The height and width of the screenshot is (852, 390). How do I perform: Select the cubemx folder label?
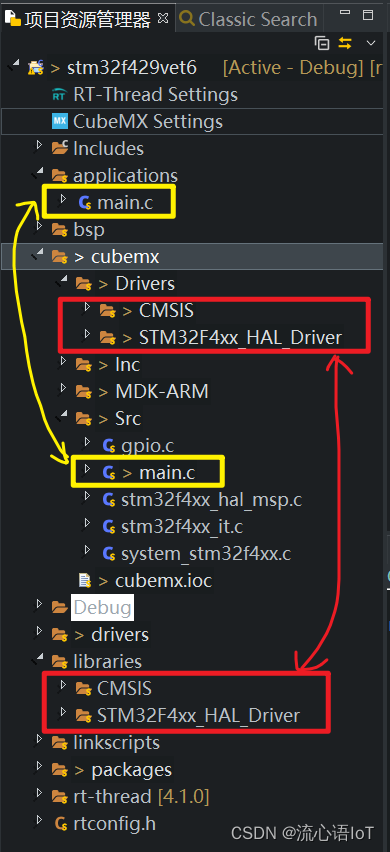click(125, 256)
